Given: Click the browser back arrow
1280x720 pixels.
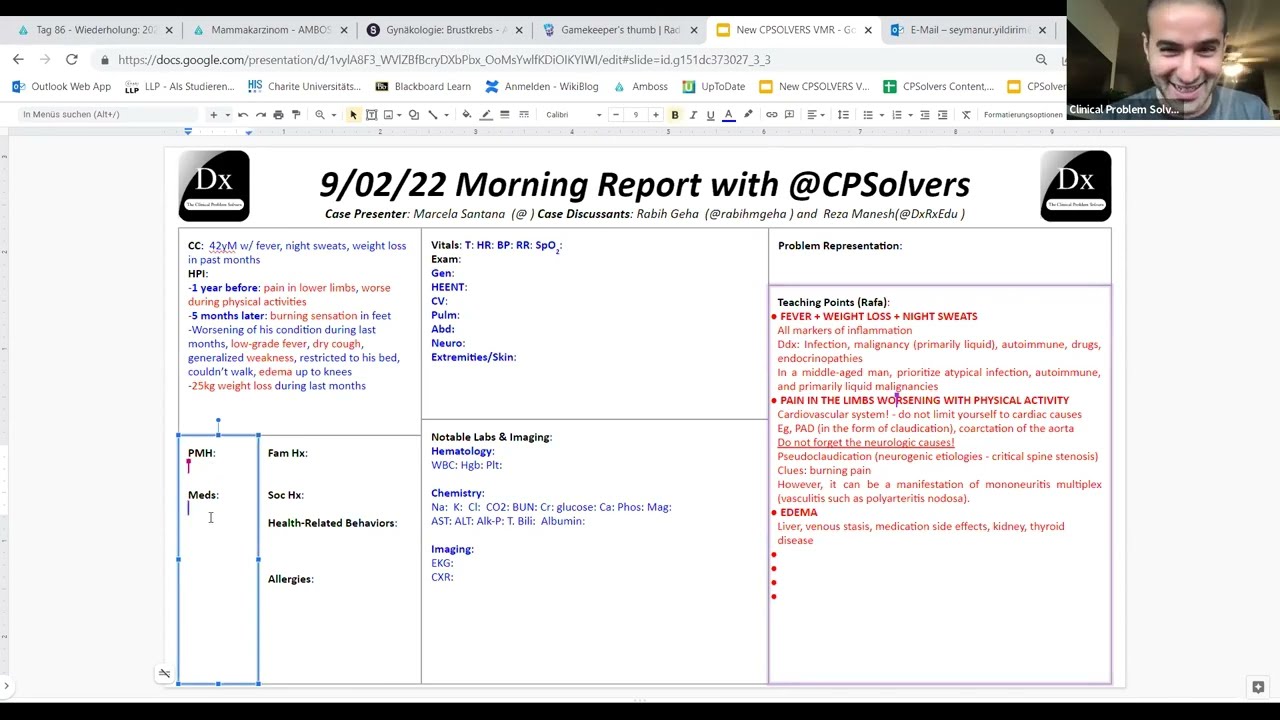Looking at the screenshot, I should coord(18,59).
